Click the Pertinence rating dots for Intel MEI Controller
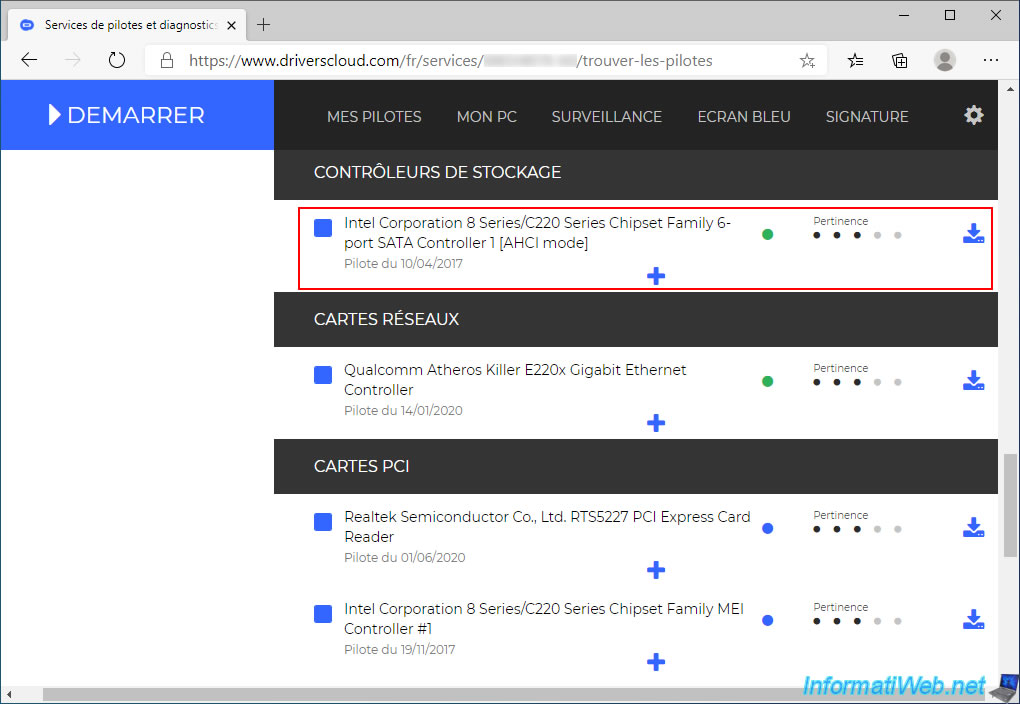The width and height of the screenshot is (1020, 704). pos(857,621)
